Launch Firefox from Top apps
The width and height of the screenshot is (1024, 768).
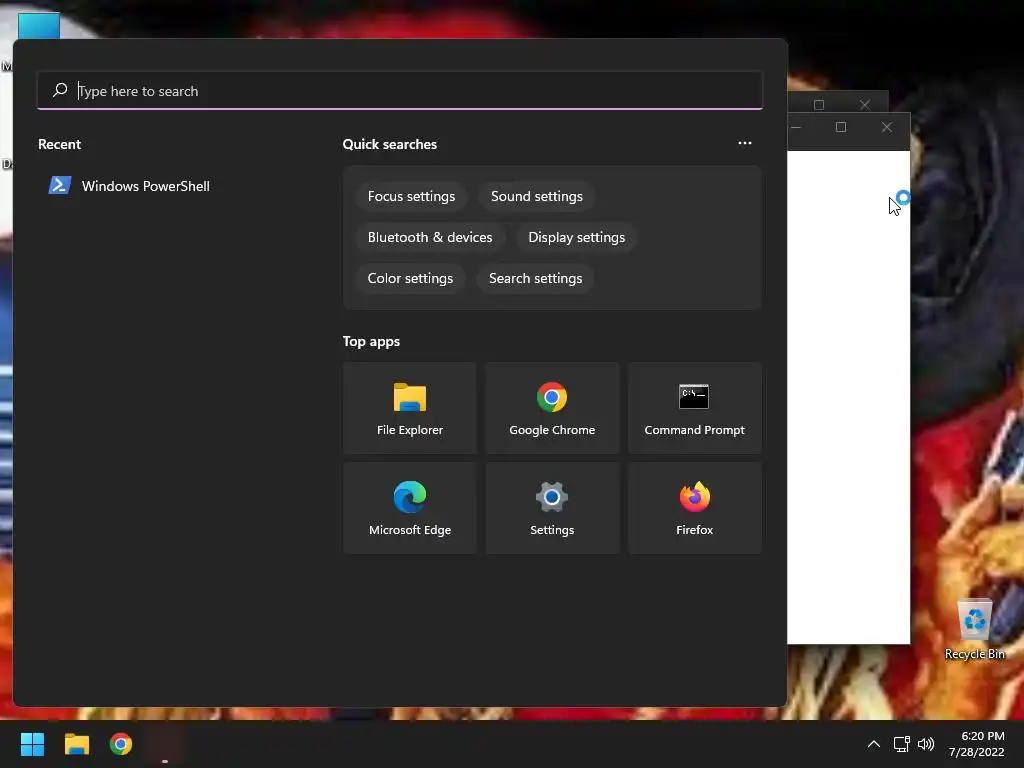click(x=694, y=508)
